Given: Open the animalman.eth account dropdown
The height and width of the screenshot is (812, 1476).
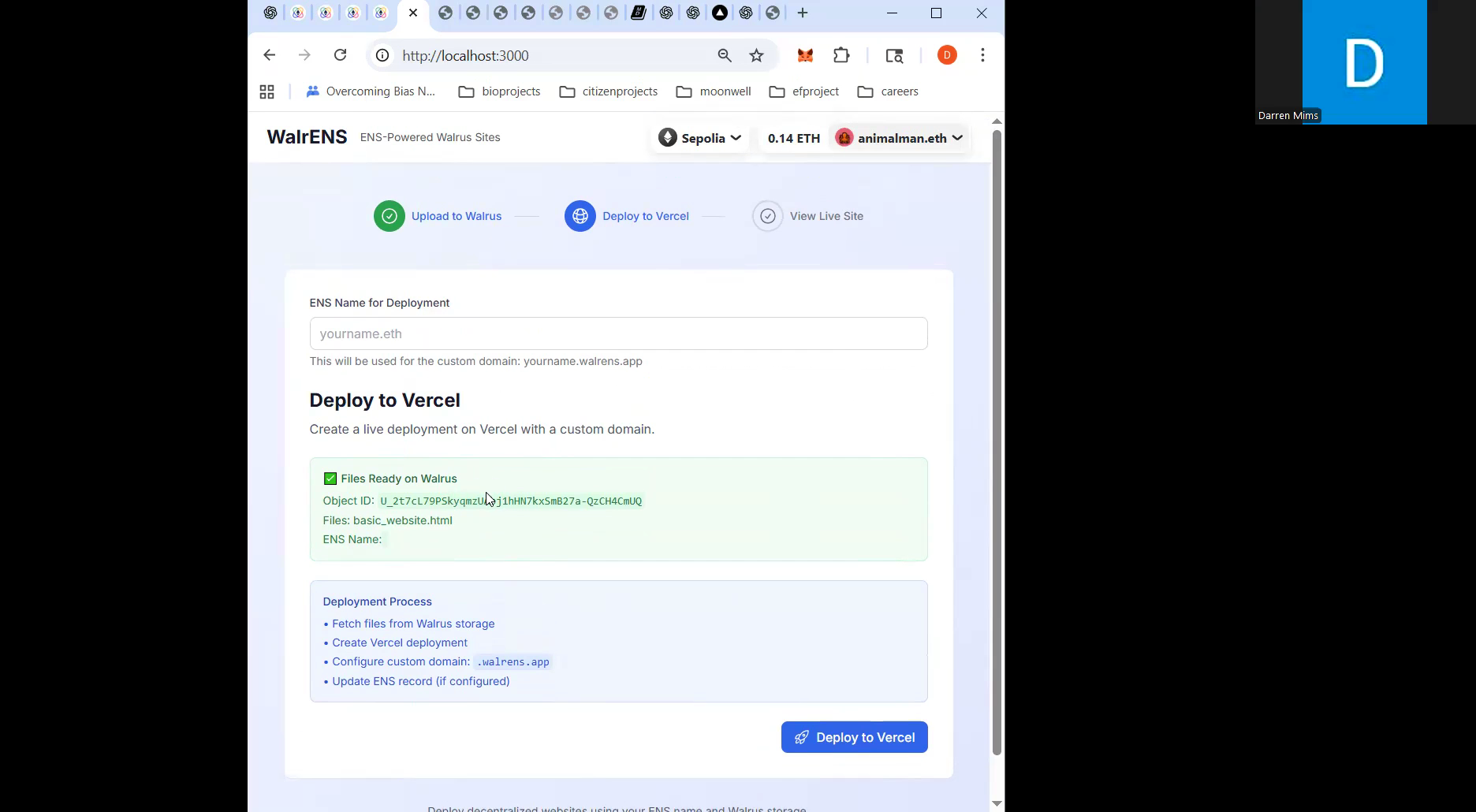Looking at the screenshot, I should point(900,138).
